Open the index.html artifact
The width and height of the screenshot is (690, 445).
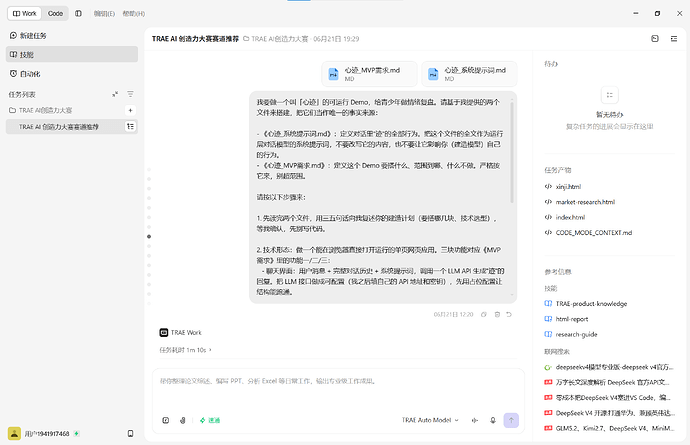pyautogui.click(x=570, y=217)
